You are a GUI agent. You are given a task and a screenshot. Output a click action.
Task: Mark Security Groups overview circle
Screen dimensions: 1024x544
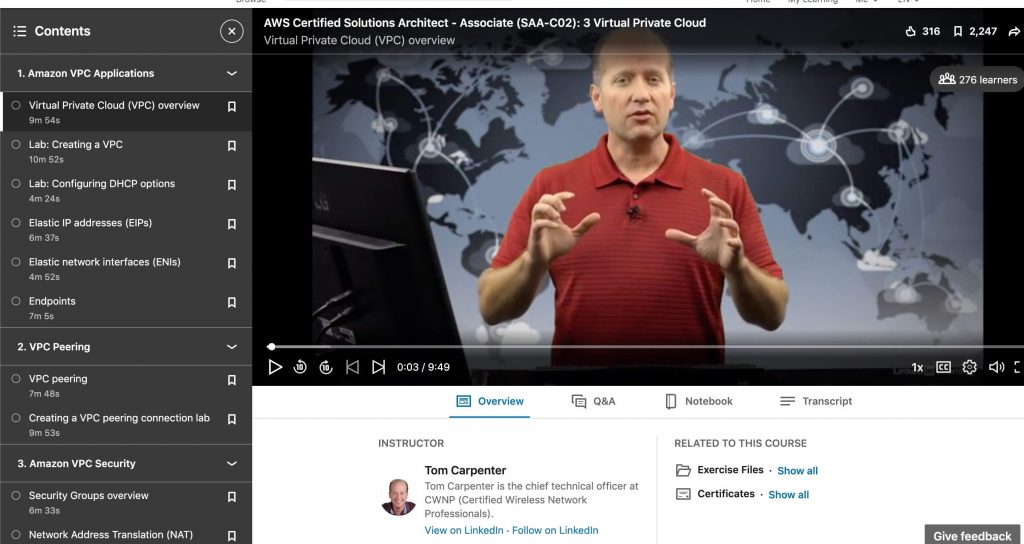(16, 496)
